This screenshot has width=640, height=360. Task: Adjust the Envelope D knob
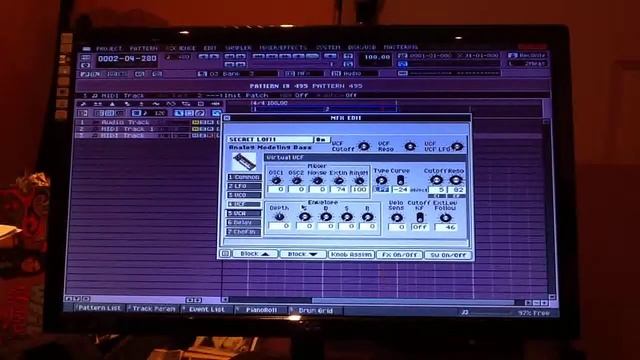(326, 217)
